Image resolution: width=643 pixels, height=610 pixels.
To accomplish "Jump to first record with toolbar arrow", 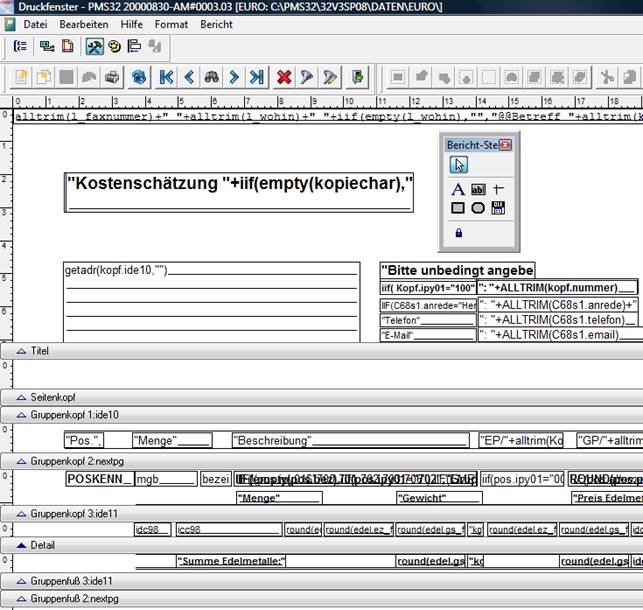I will point(165,77).
